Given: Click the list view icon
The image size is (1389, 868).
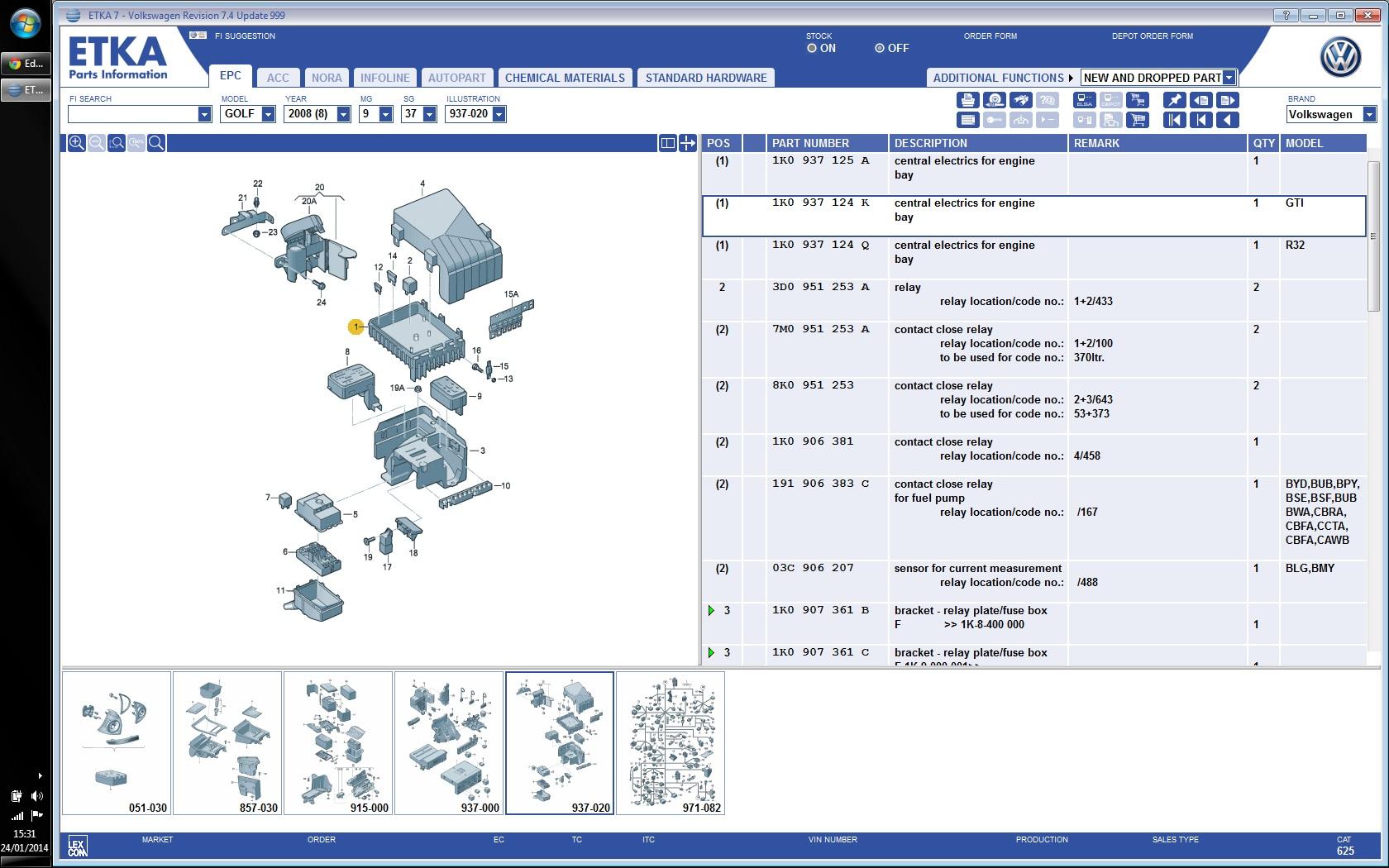Looking at the screenshot, I should (x=967, y=121).
